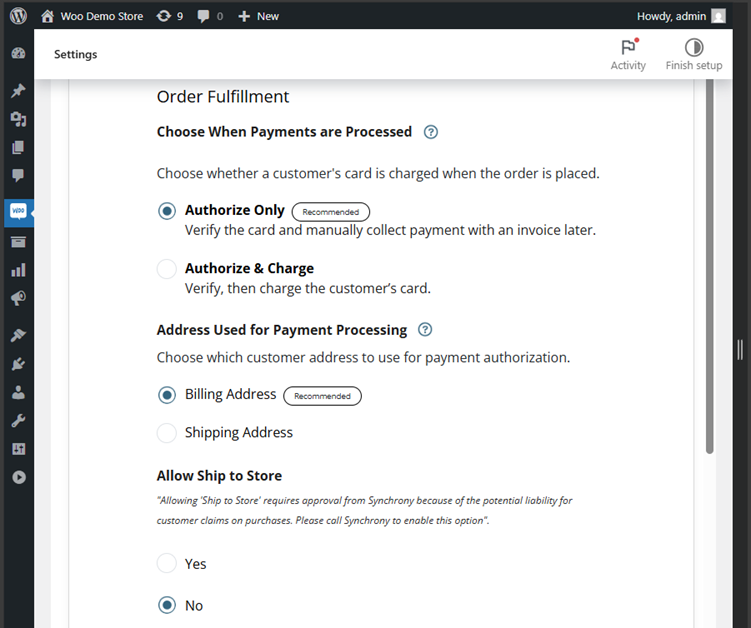Open the Analytics bar chart icon
This screenshot has width=751, height=628.
click(x=18, y=270)
